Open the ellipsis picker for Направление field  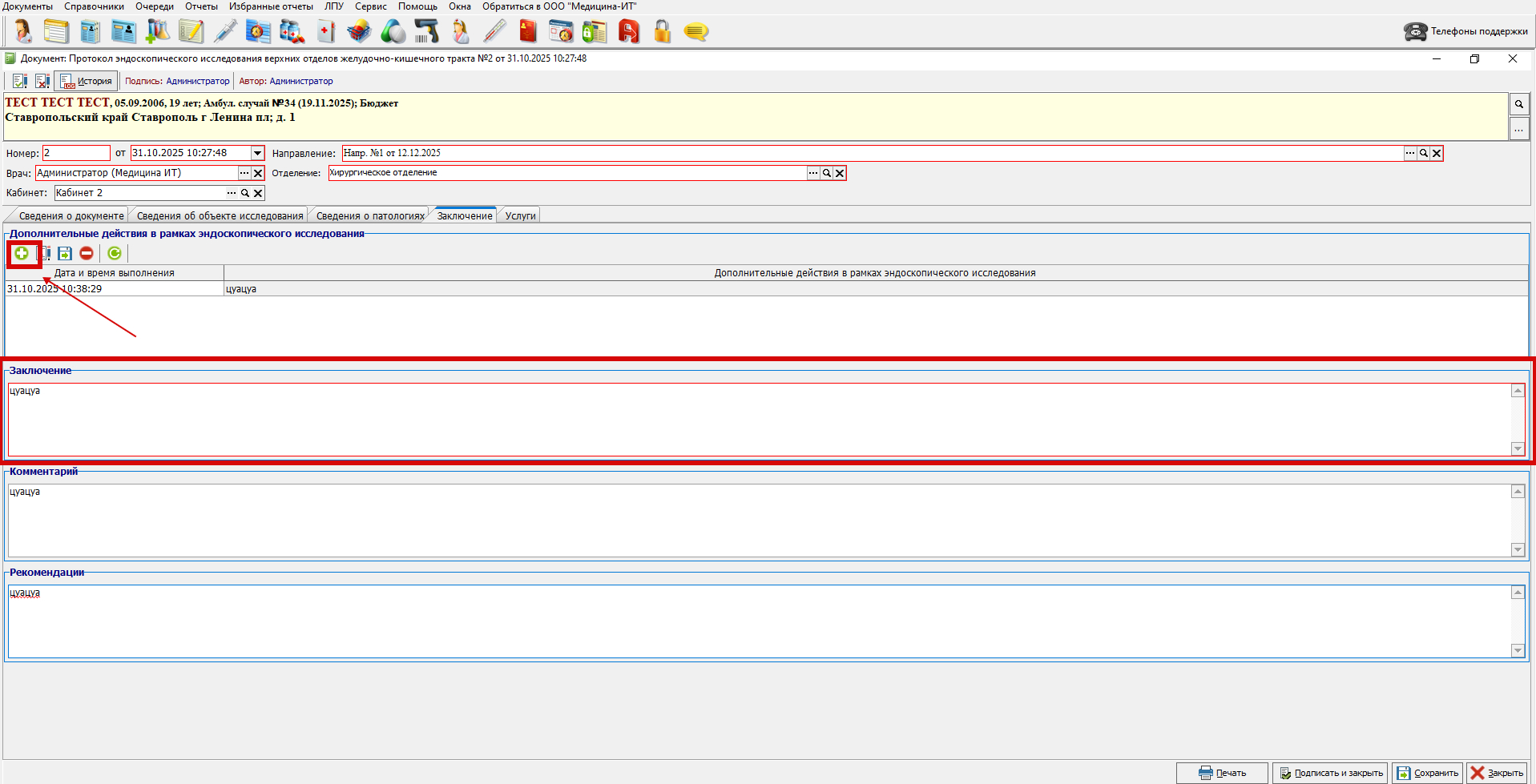[1410, 153]
